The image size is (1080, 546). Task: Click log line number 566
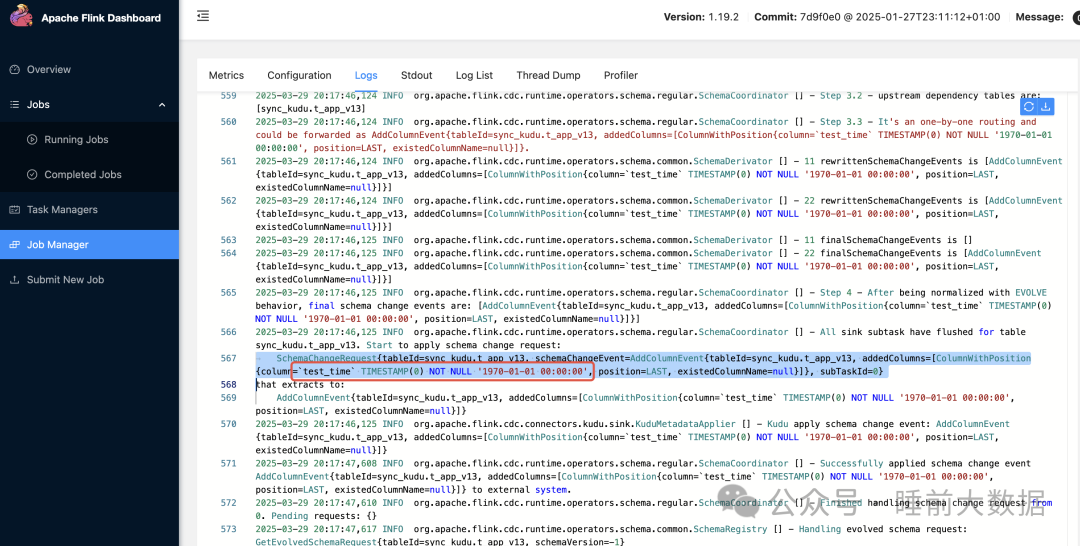228,332
